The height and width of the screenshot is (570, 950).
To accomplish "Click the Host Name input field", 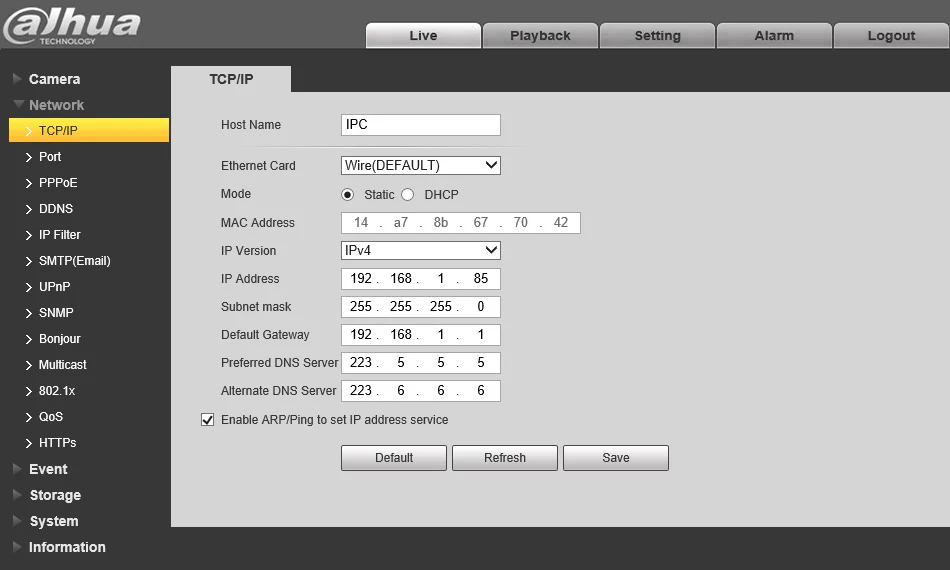I will coord(420,125).
